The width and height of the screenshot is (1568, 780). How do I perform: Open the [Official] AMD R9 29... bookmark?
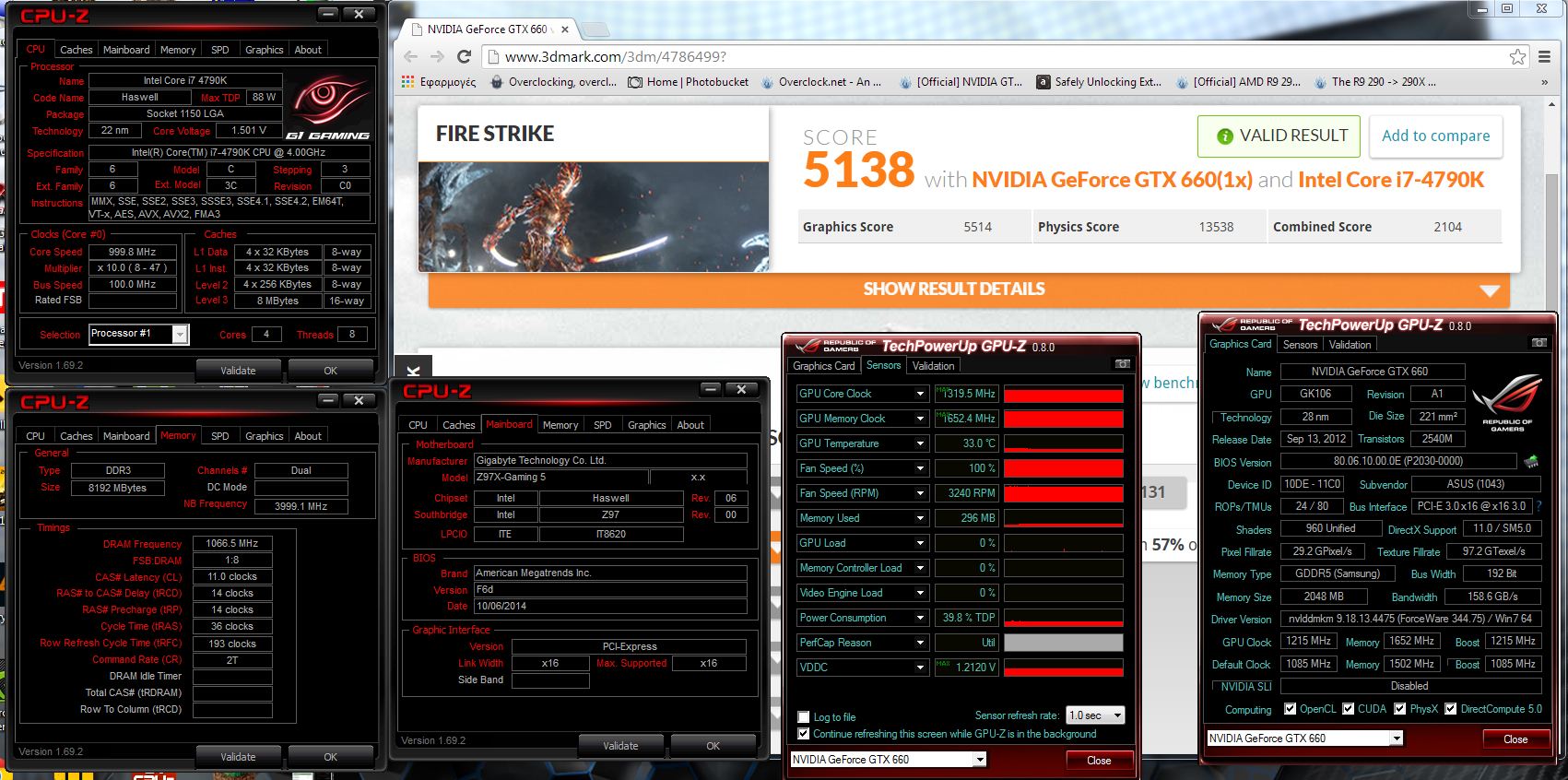(x=1238, y=82)
